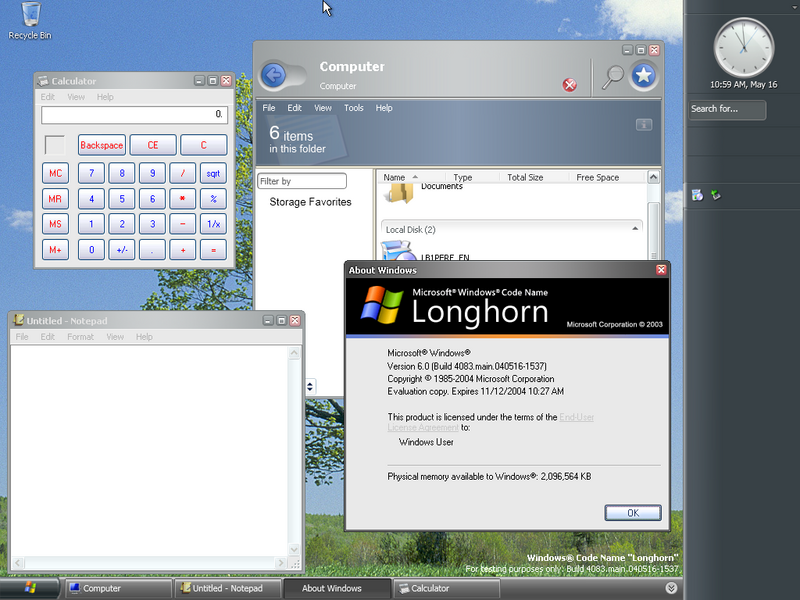
Task: Open the Format menu in Notepad
Action: (80, 337)
